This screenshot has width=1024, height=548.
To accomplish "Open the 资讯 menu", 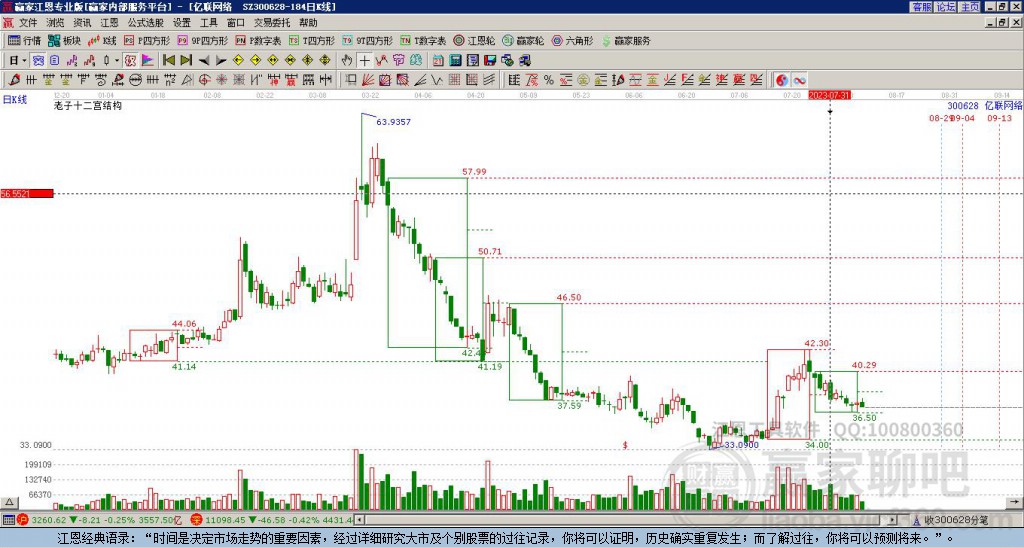I will pos(82,23).
